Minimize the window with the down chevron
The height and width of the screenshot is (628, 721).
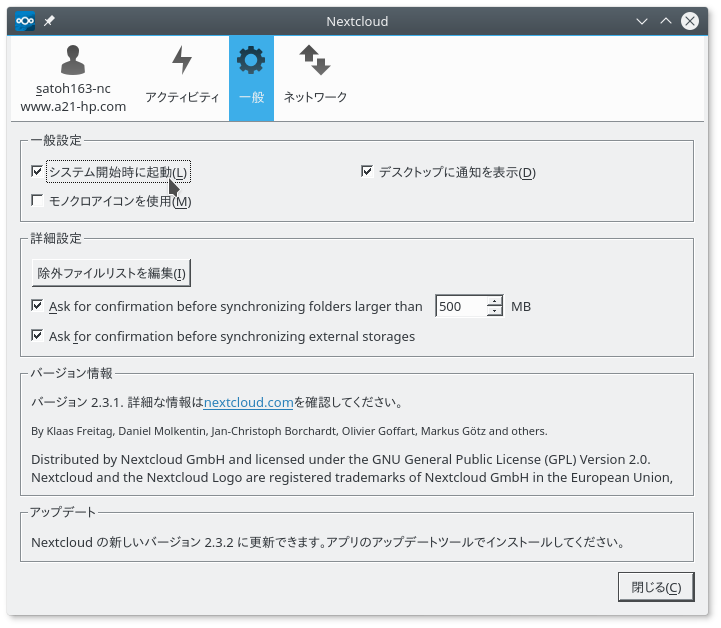(642, 21)
